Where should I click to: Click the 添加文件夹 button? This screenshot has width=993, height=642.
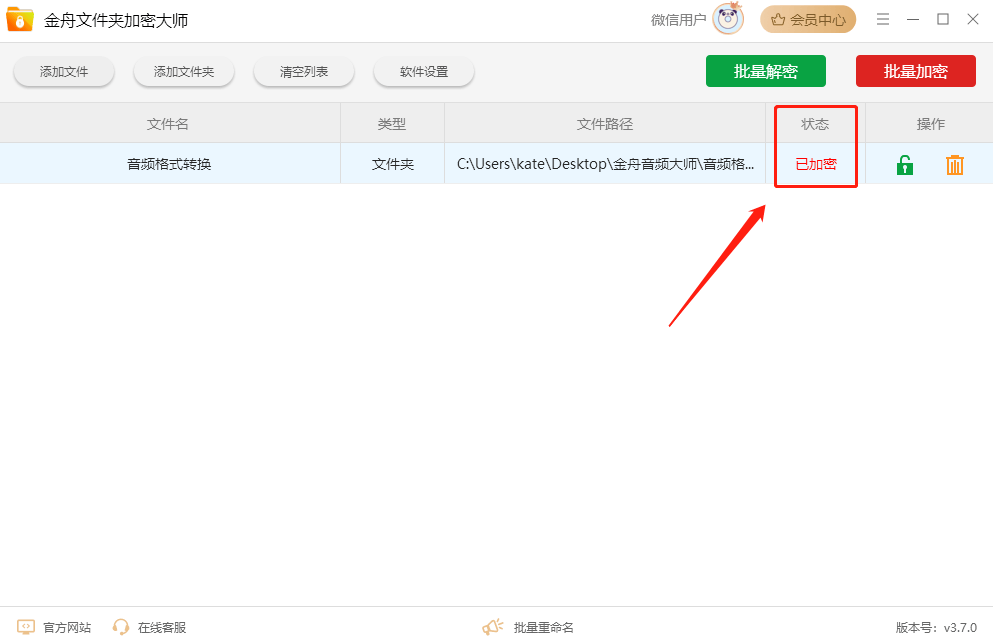click(184, 72)
